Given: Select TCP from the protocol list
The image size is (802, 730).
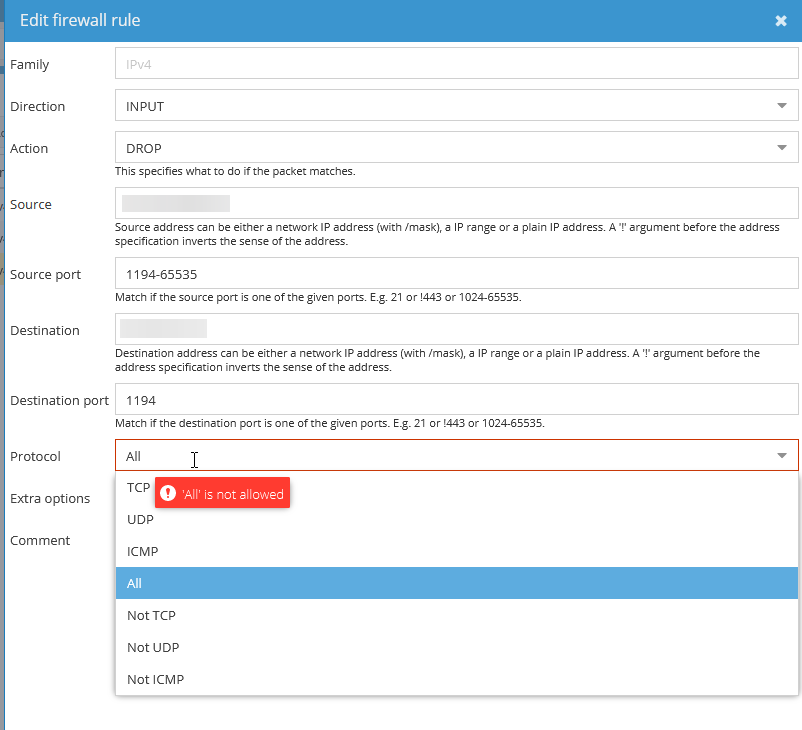Looking at the screenshot, I should (138, 487).
